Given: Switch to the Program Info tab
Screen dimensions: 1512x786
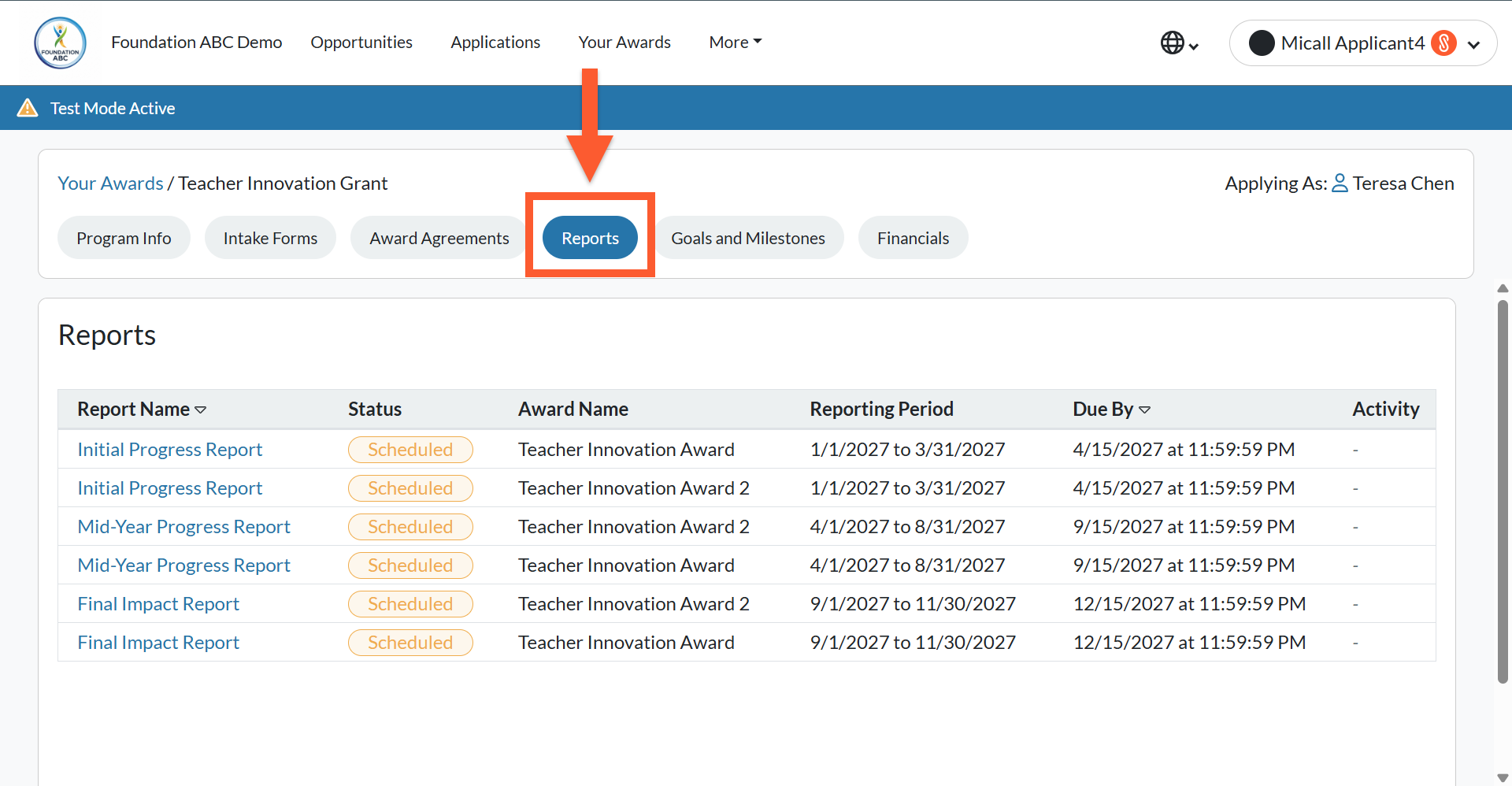Looking at the screenshot, I should click(x=124, y=238).
